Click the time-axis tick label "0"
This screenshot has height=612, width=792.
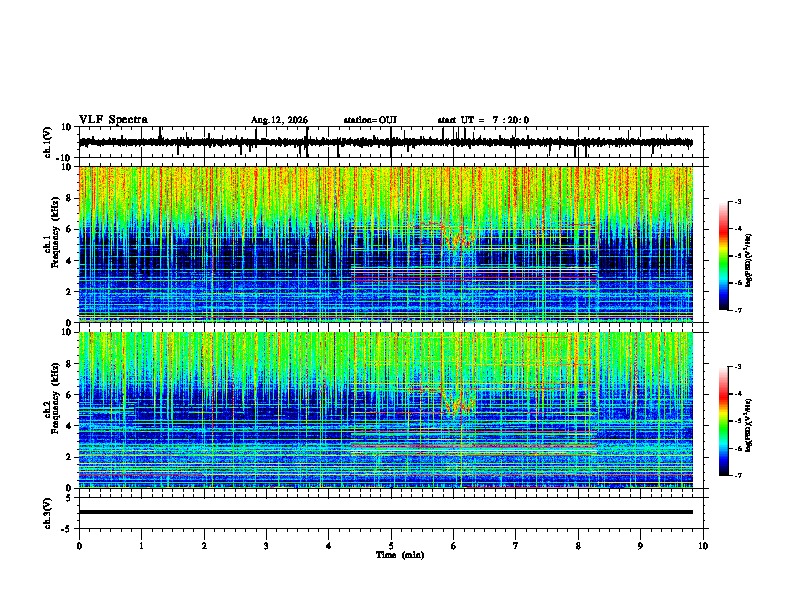tap(79, 546)
